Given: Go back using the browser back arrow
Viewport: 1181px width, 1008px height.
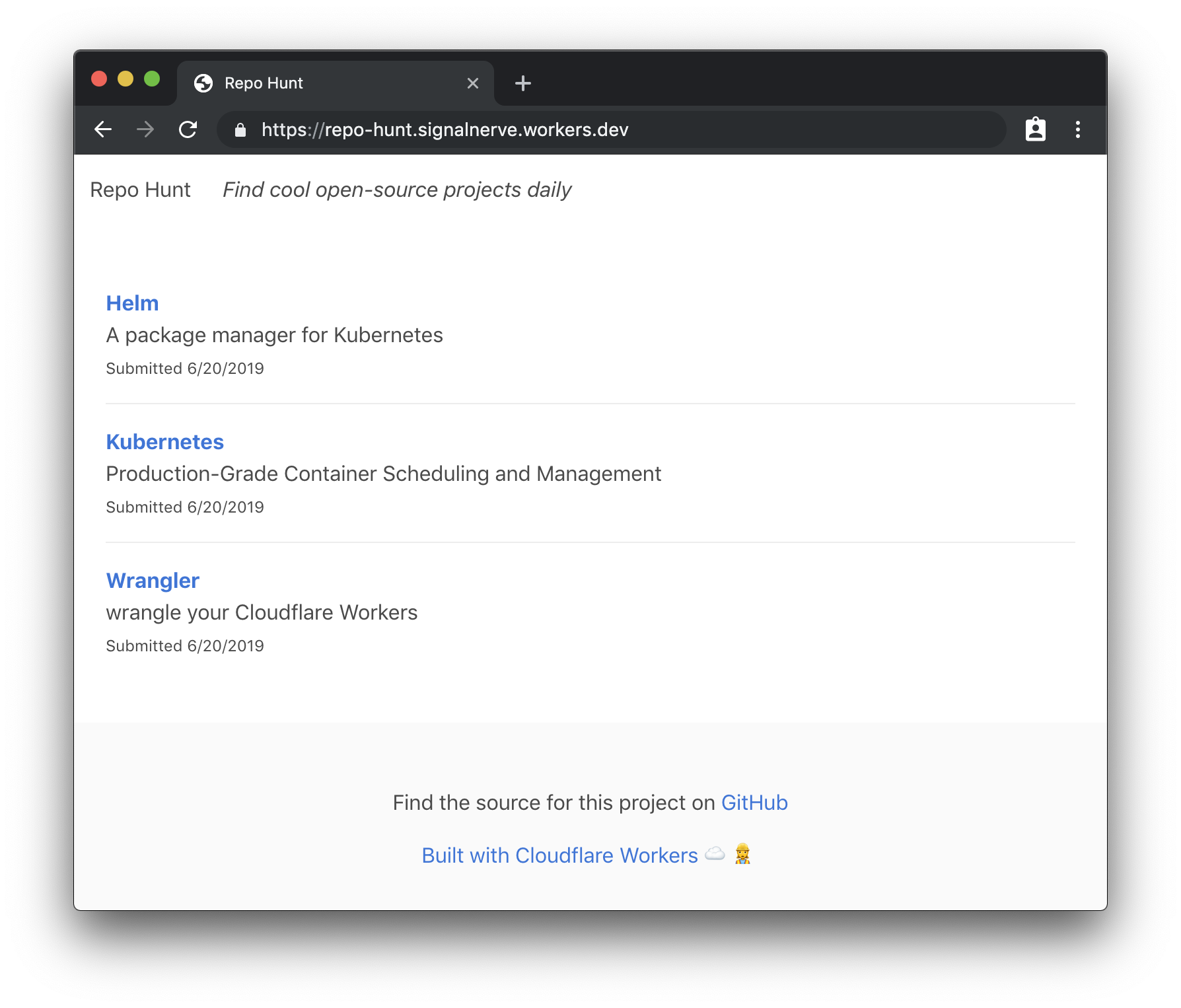Looking at the screenshot, I should click(103, 129).
